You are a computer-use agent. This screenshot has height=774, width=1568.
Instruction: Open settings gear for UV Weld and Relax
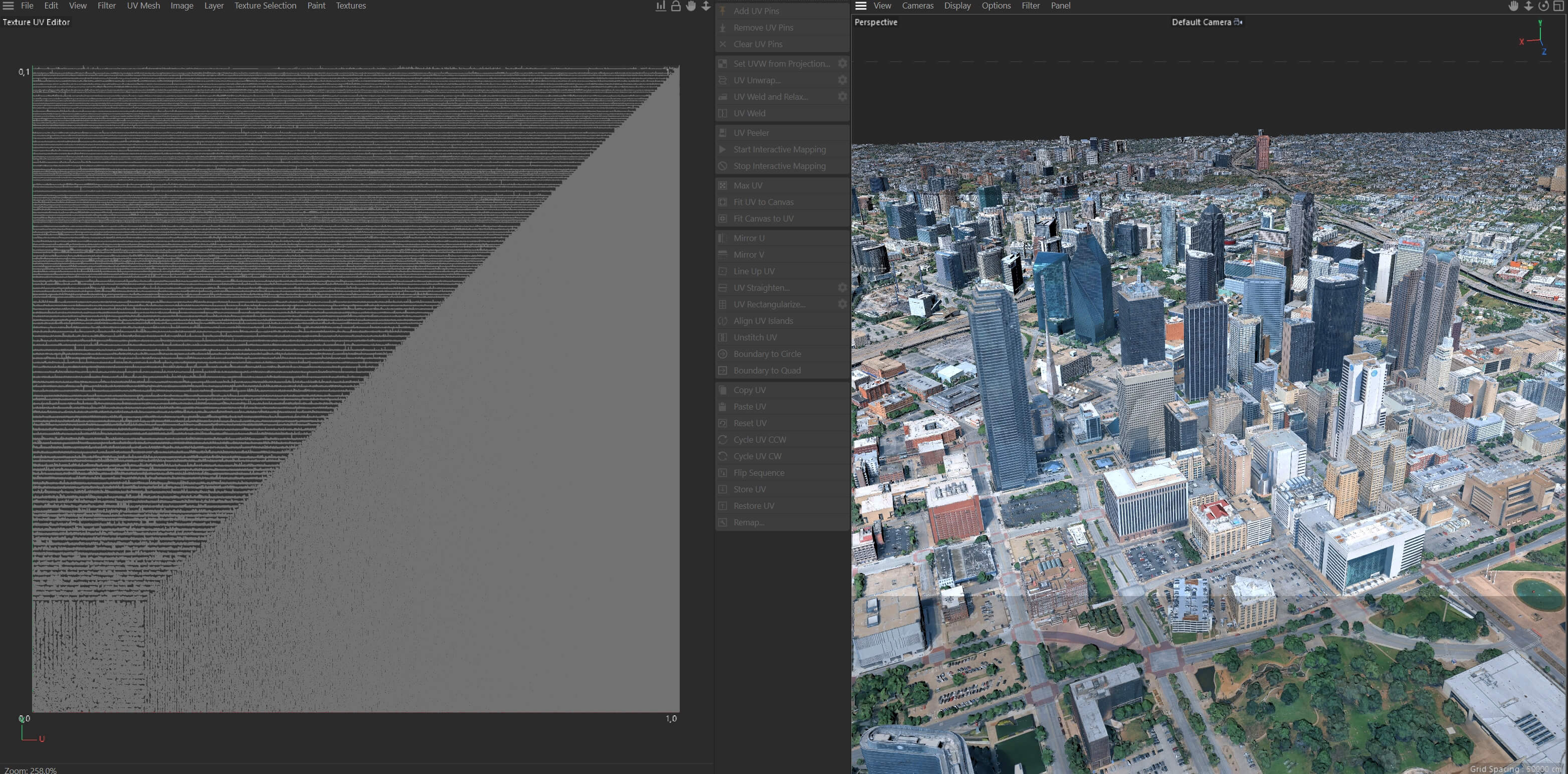point(843,96)
